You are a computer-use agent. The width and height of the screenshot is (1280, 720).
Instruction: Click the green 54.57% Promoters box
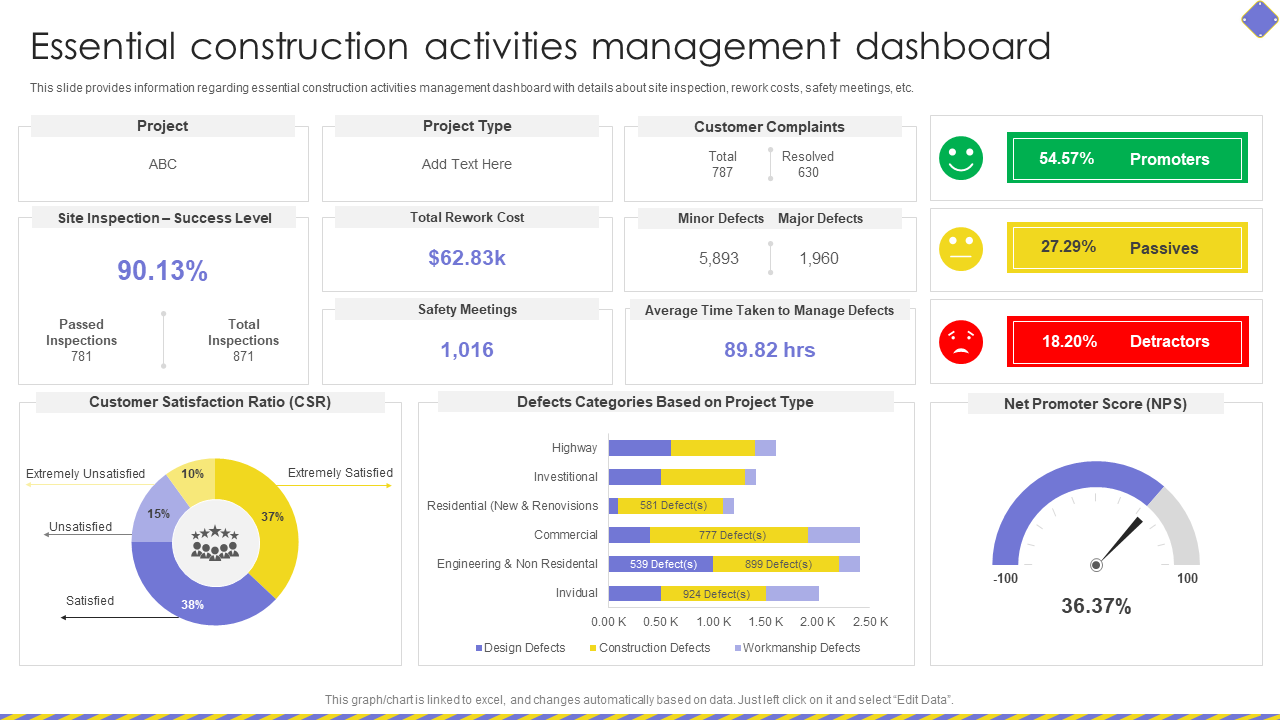point(1127,158)
